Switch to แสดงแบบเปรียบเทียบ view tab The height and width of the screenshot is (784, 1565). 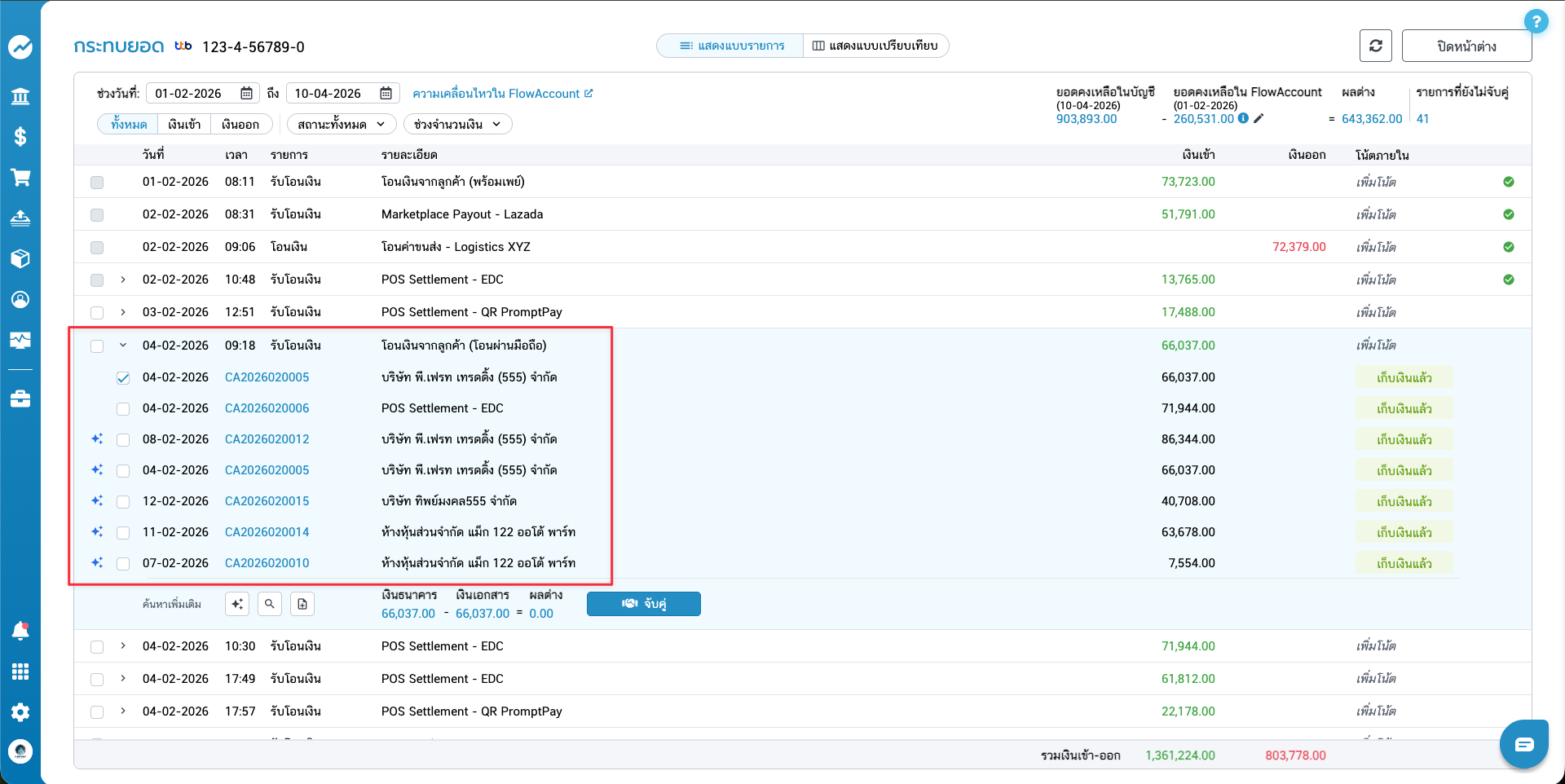click(875, 46)
